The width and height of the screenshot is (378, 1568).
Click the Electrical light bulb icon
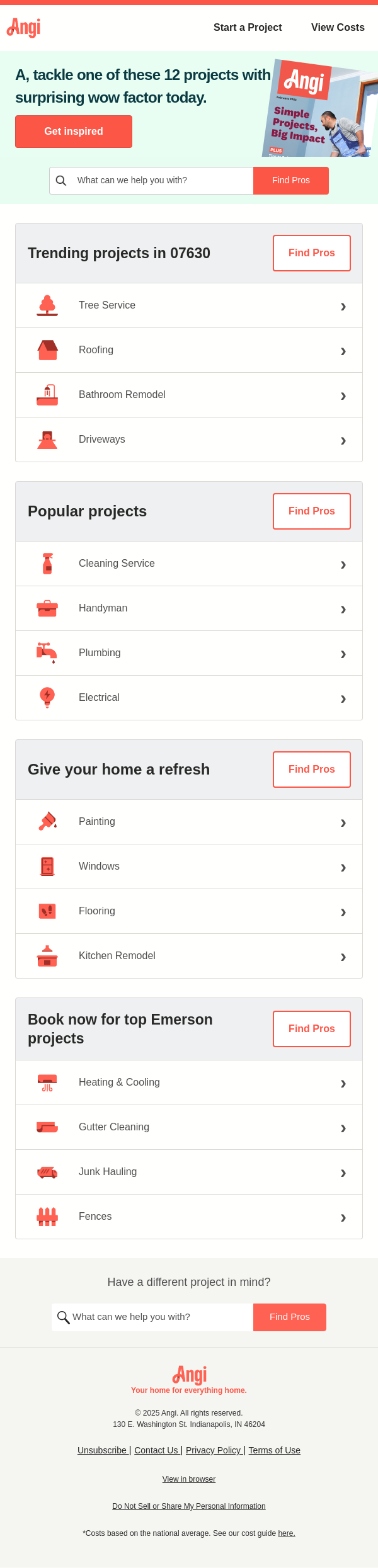pyautogui.click(x=47, y=698)
